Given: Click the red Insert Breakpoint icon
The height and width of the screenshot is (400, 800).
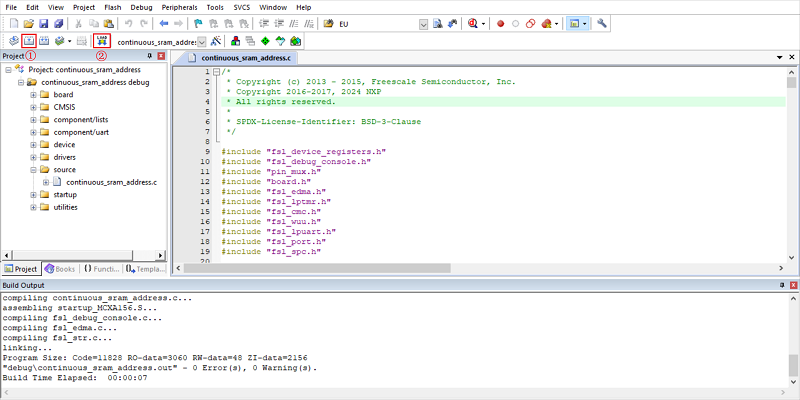Looking at the screenshot, I should [500, 22].
